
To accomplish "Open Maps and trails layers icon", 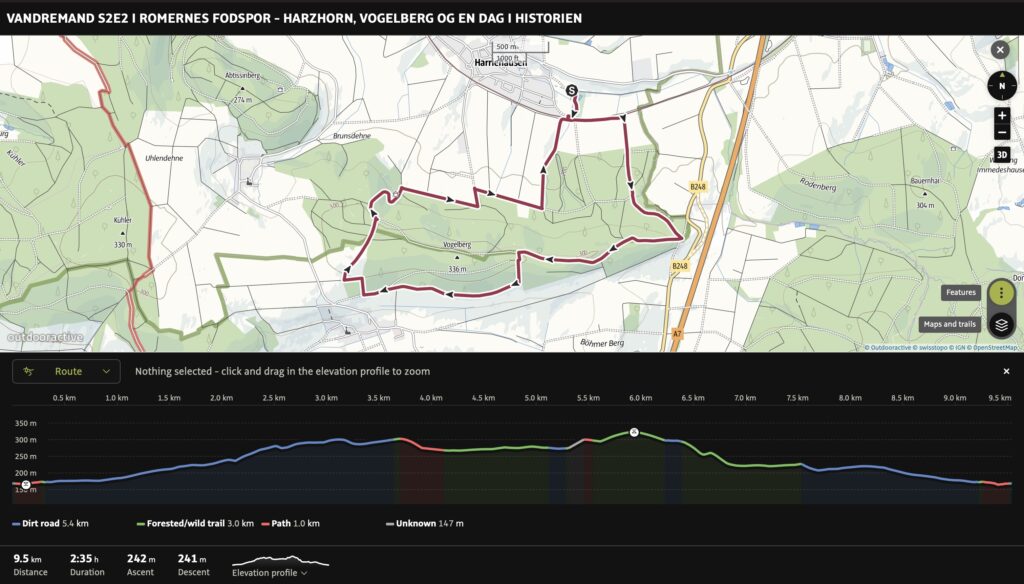I will coord(1001,325).
